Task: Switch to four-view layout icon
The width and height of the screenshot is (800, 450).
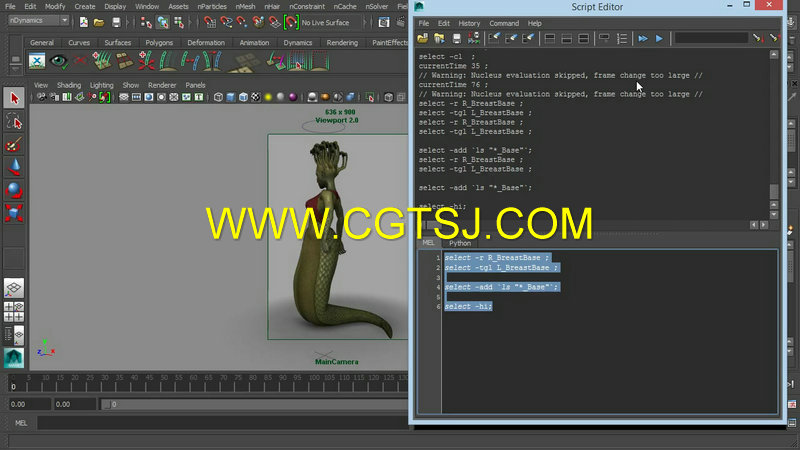Action: click(x=14, y=312)
